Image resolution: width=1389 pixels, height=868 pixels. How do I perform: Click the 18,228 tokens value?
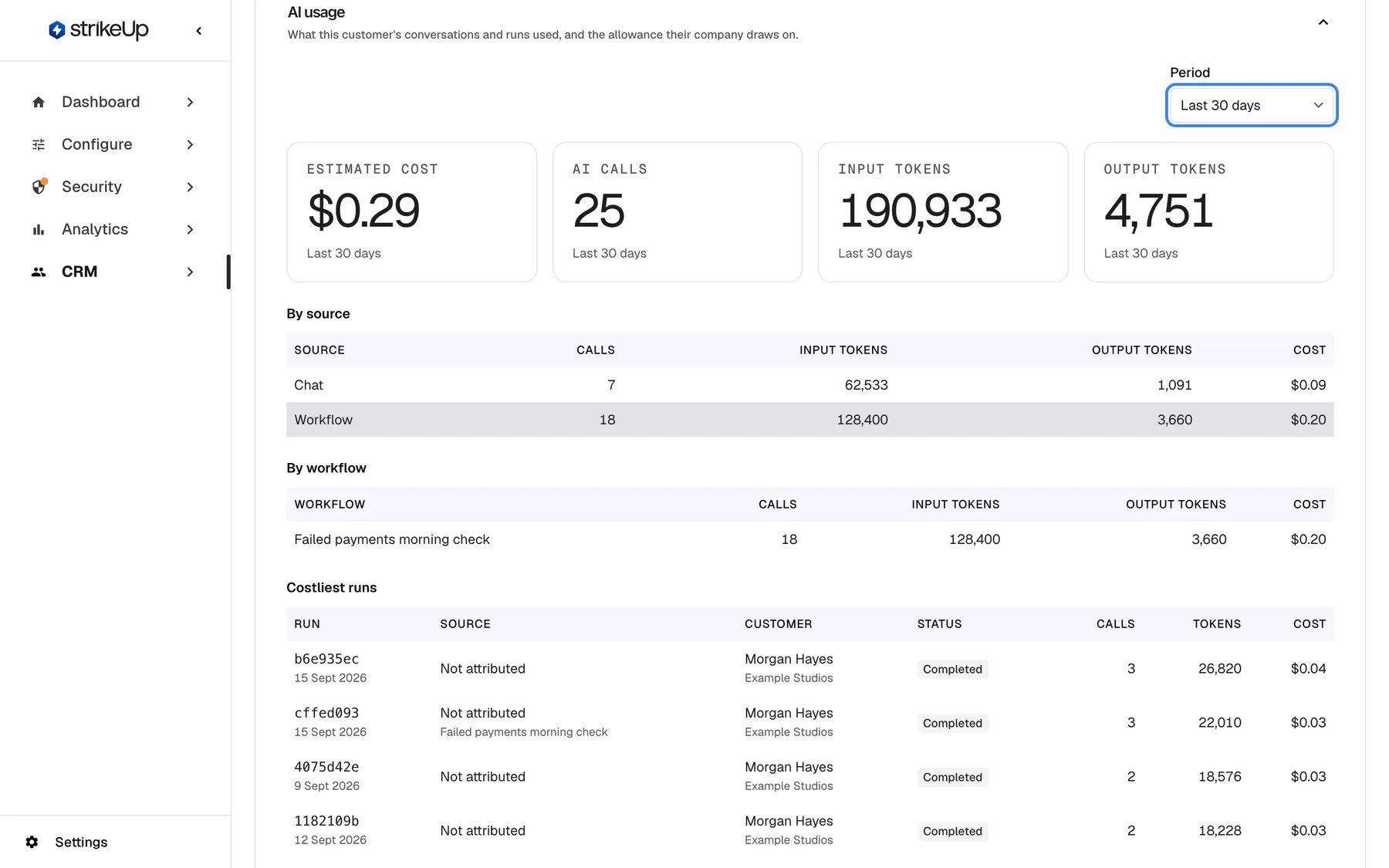[x=1219, y=830]
